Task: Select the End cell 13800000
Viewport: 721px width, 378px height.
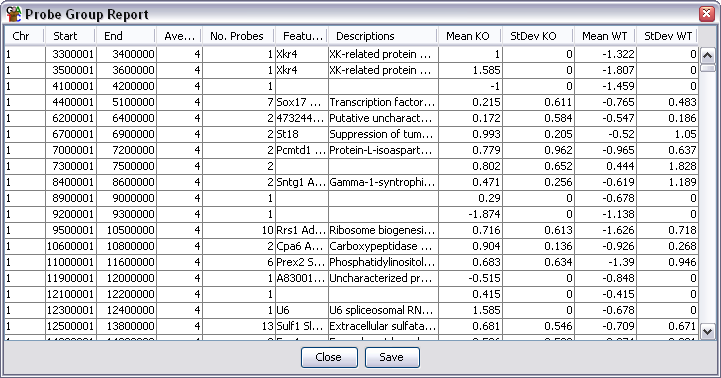Action: (126, 326)
